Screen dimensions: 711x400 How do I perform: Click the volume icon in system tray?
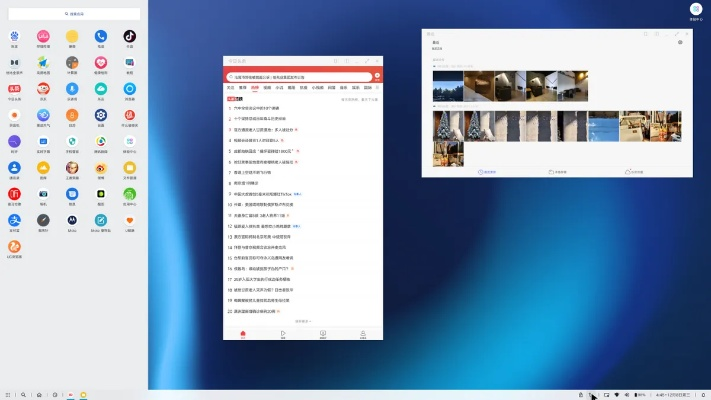tap(627, 395)
